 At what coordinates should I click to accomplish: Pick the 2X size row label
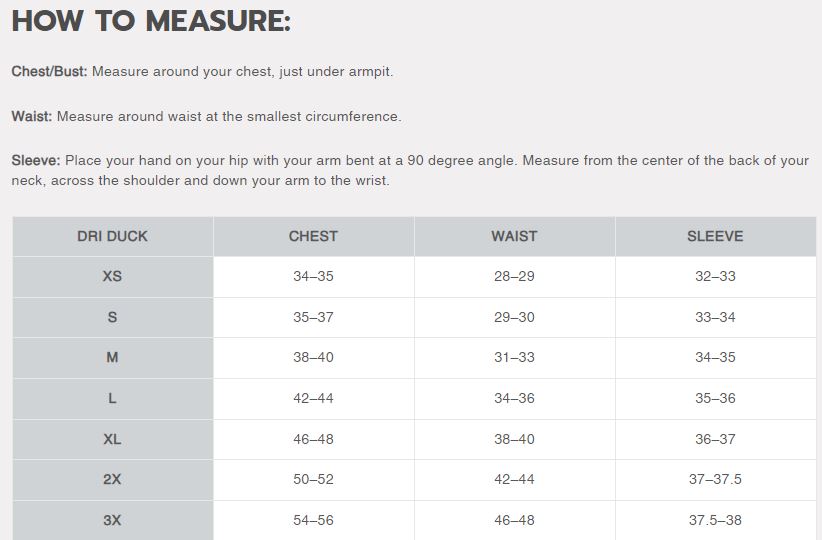pos(112,479)
